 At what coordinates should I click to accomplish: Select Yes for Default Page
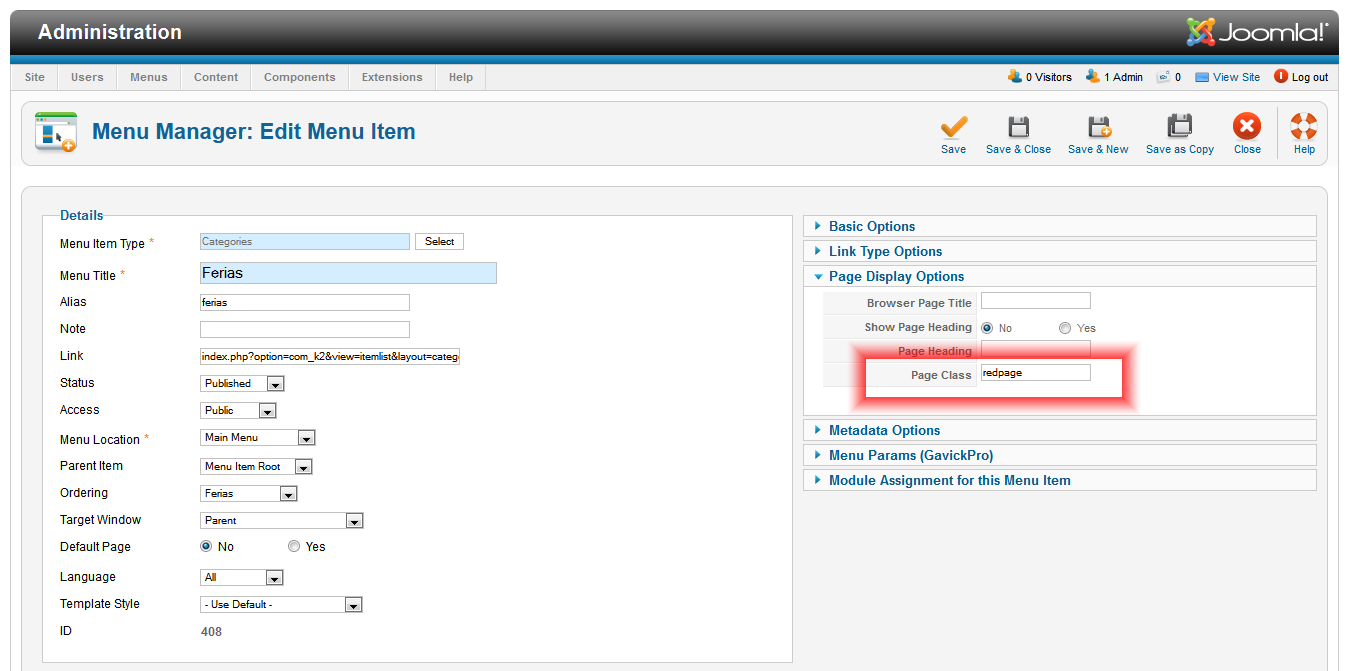click(294, 547)
